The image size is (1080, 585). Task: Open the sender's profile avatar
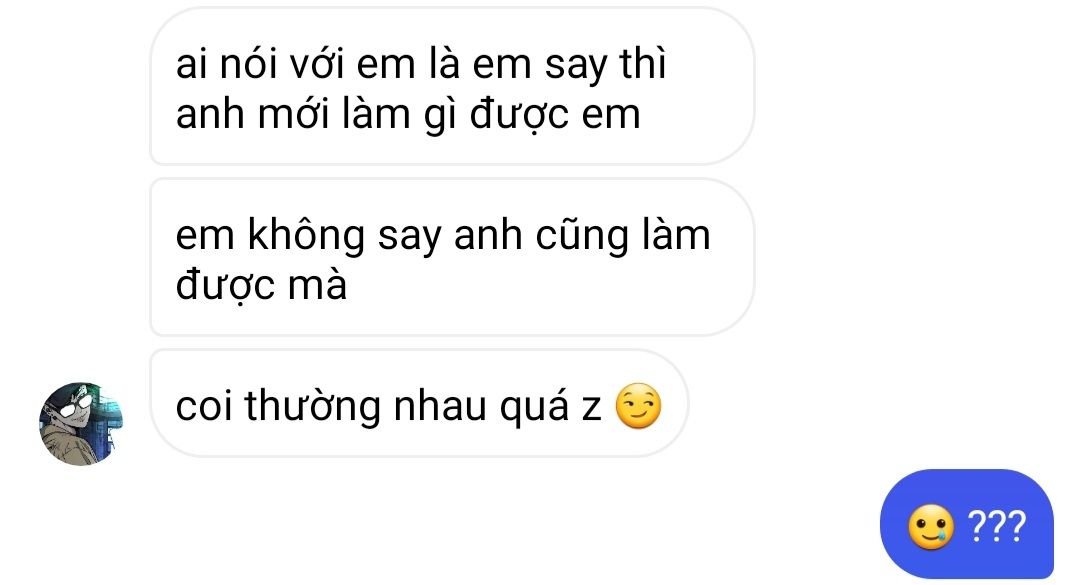coord(81,424)
